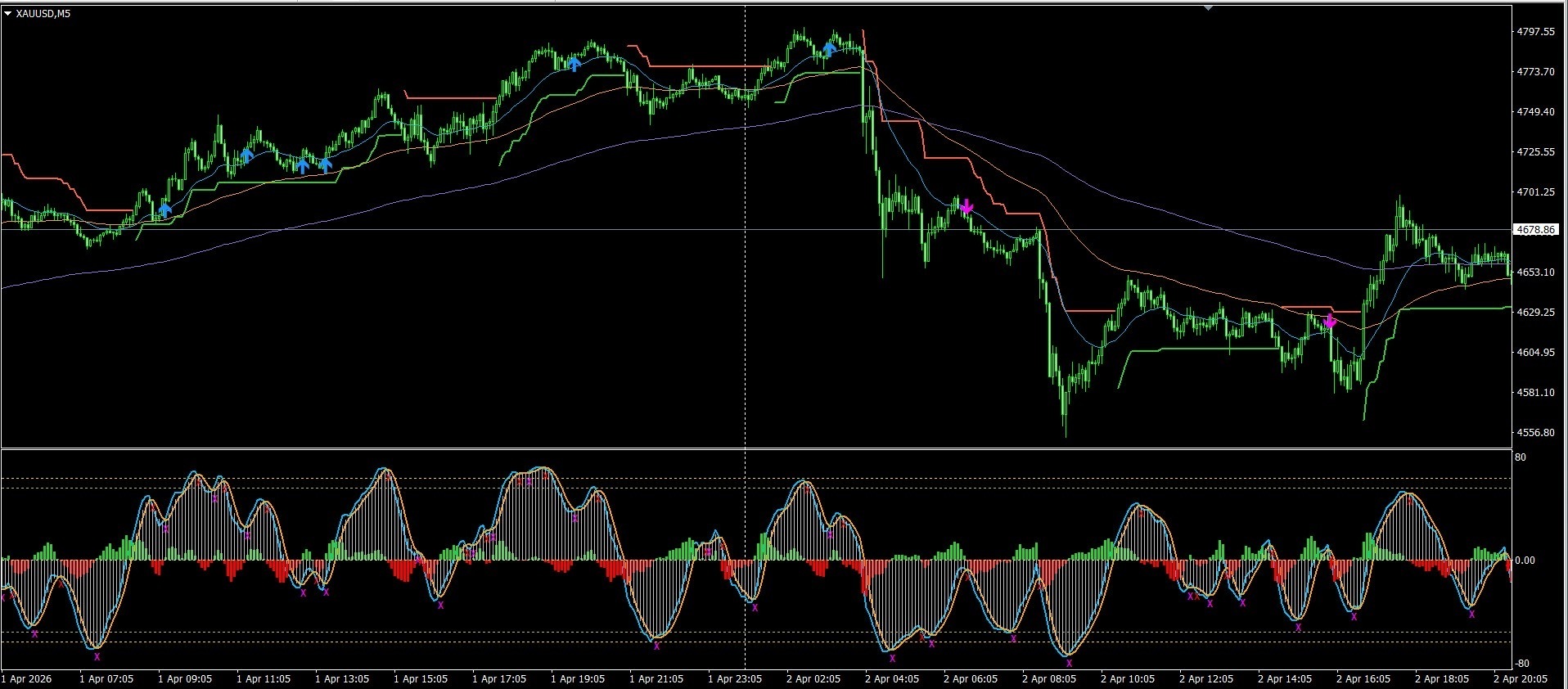The width and height of the screenshot is (1568, 689).
Task: Click the 4797.55 price scale label
Action: coord(1535,31)
